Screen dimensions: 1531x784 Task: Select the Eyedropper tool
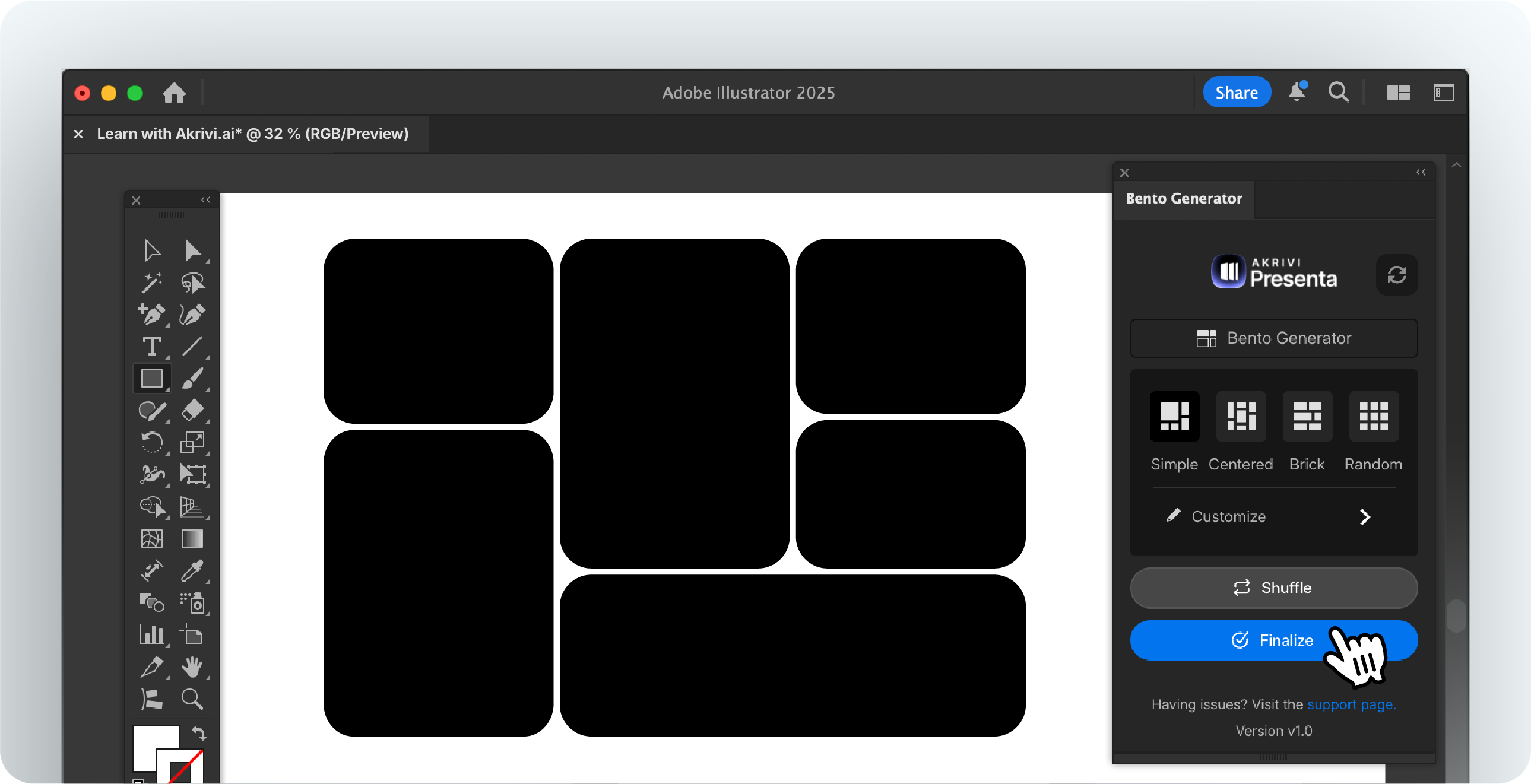[x=192, y=570]
